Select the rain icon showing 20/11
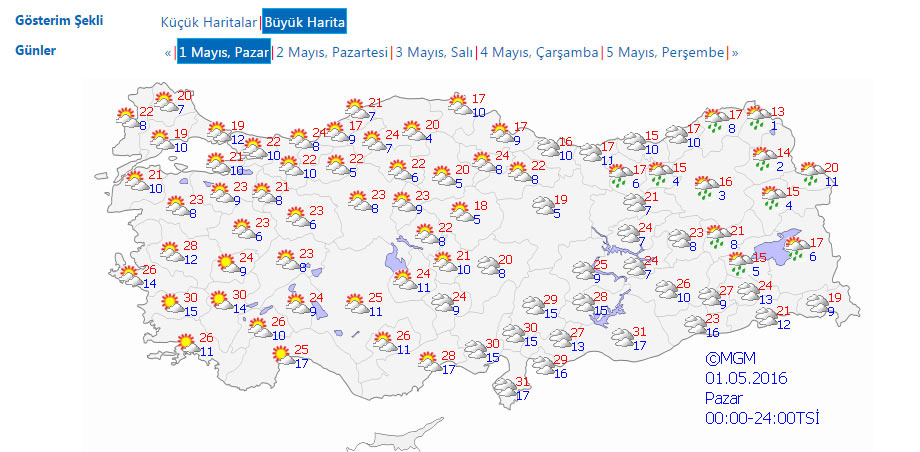The image size is (920, 452). [813, 173]
